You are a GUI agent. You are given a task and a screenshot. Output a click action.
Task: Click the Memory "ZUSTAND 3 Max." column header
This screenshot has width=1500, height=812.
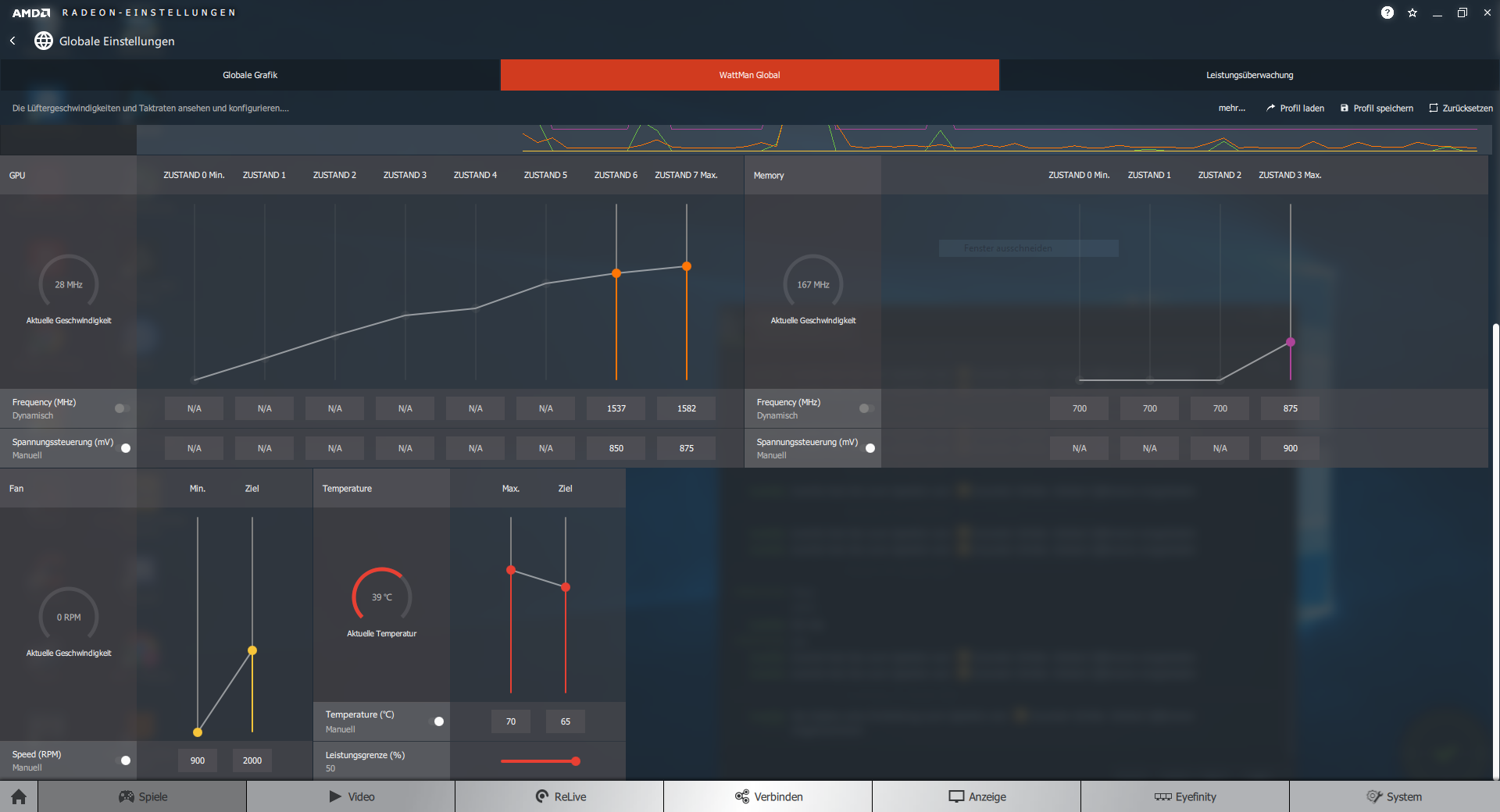pos(1290,175)
